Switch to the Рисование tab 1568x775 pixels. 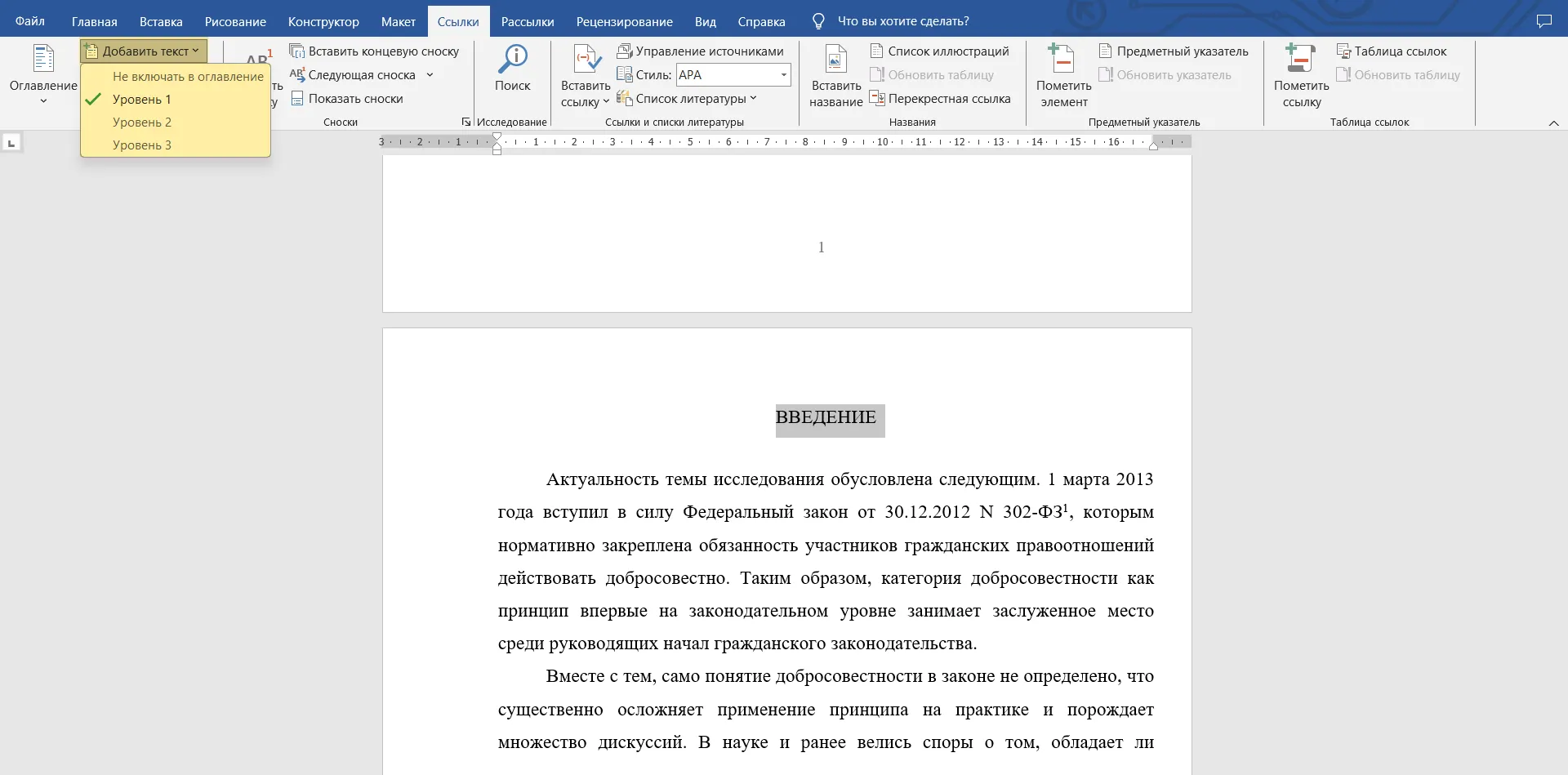pyautogui.click(x=235, y=21)
